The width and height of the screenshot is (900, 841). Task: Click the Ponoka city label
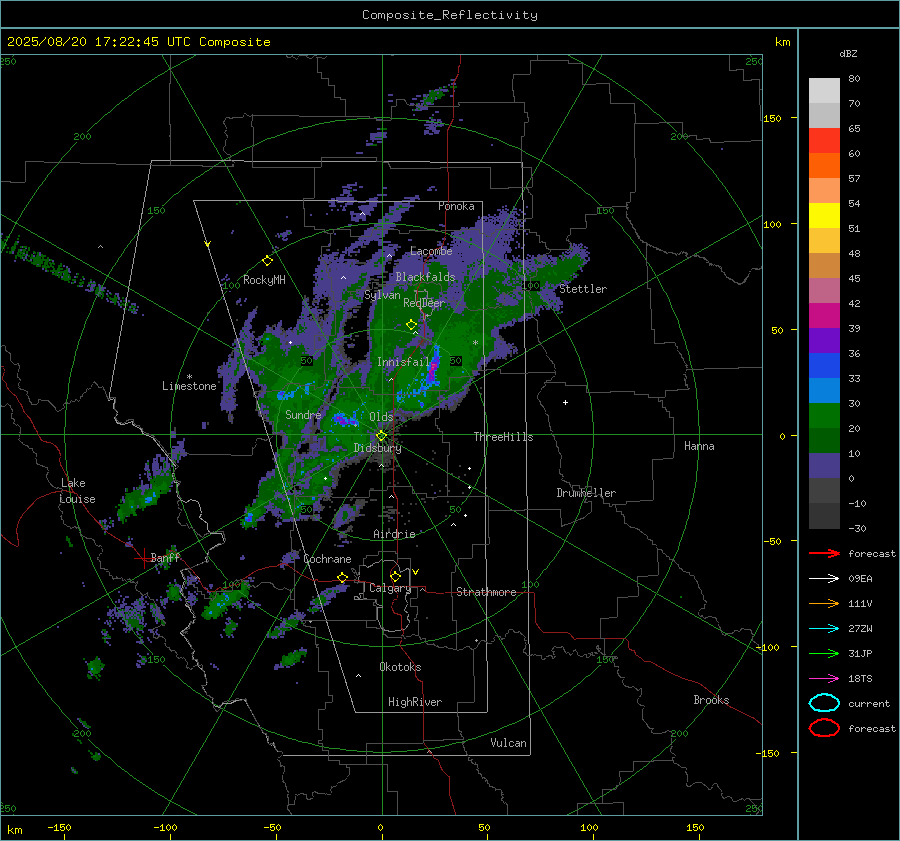coord(456,206)
